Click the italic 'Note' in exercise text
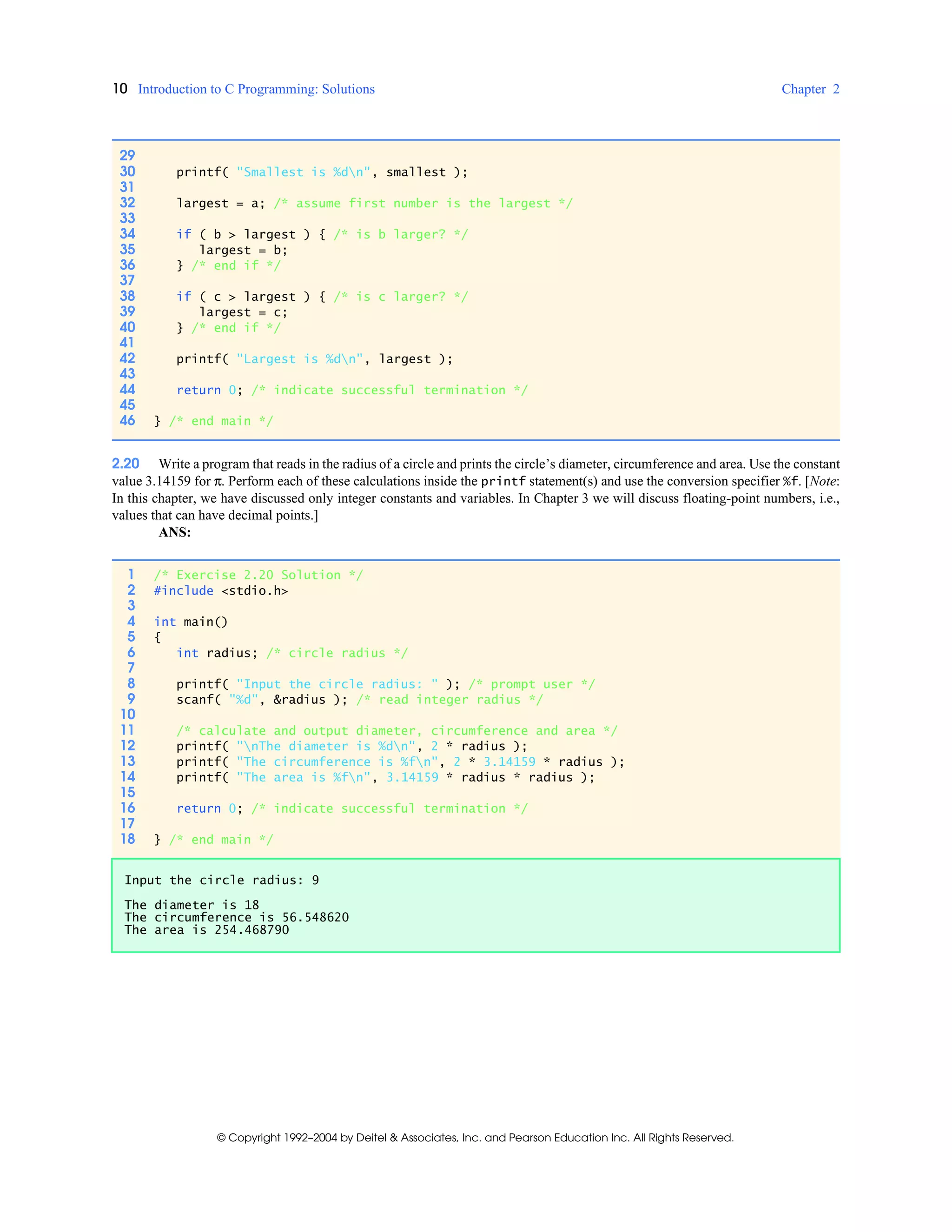 (x=823, y=481)
